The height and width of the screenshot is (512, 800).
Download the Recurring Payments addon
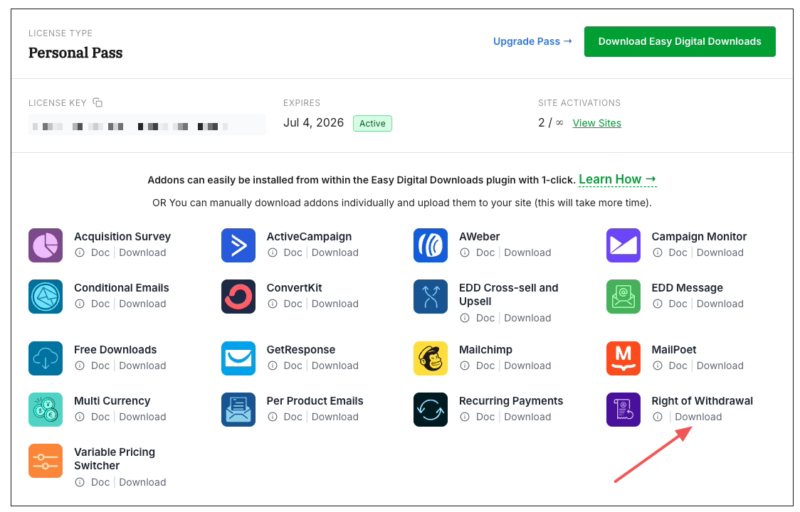click(x=528, y=417)
